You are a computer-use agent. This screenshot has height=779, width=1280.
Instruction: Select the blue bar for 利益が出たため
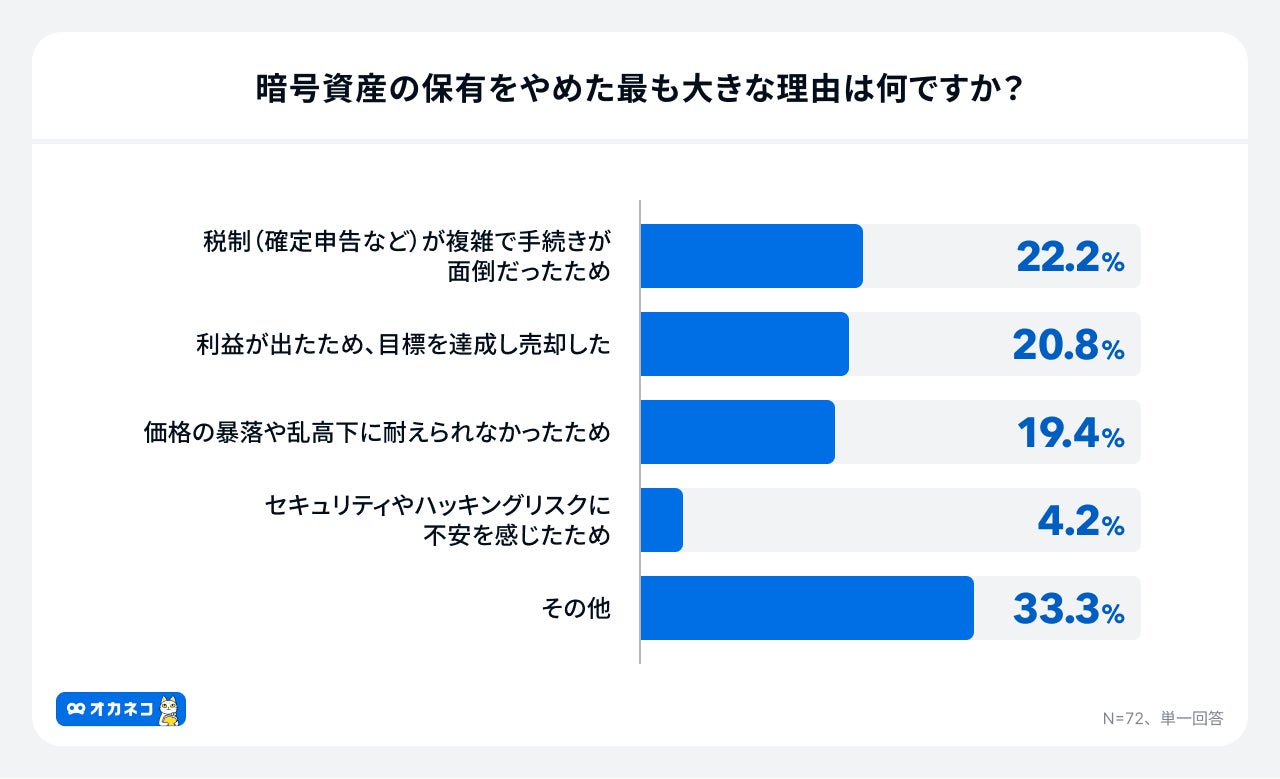[x=744, y=344]
